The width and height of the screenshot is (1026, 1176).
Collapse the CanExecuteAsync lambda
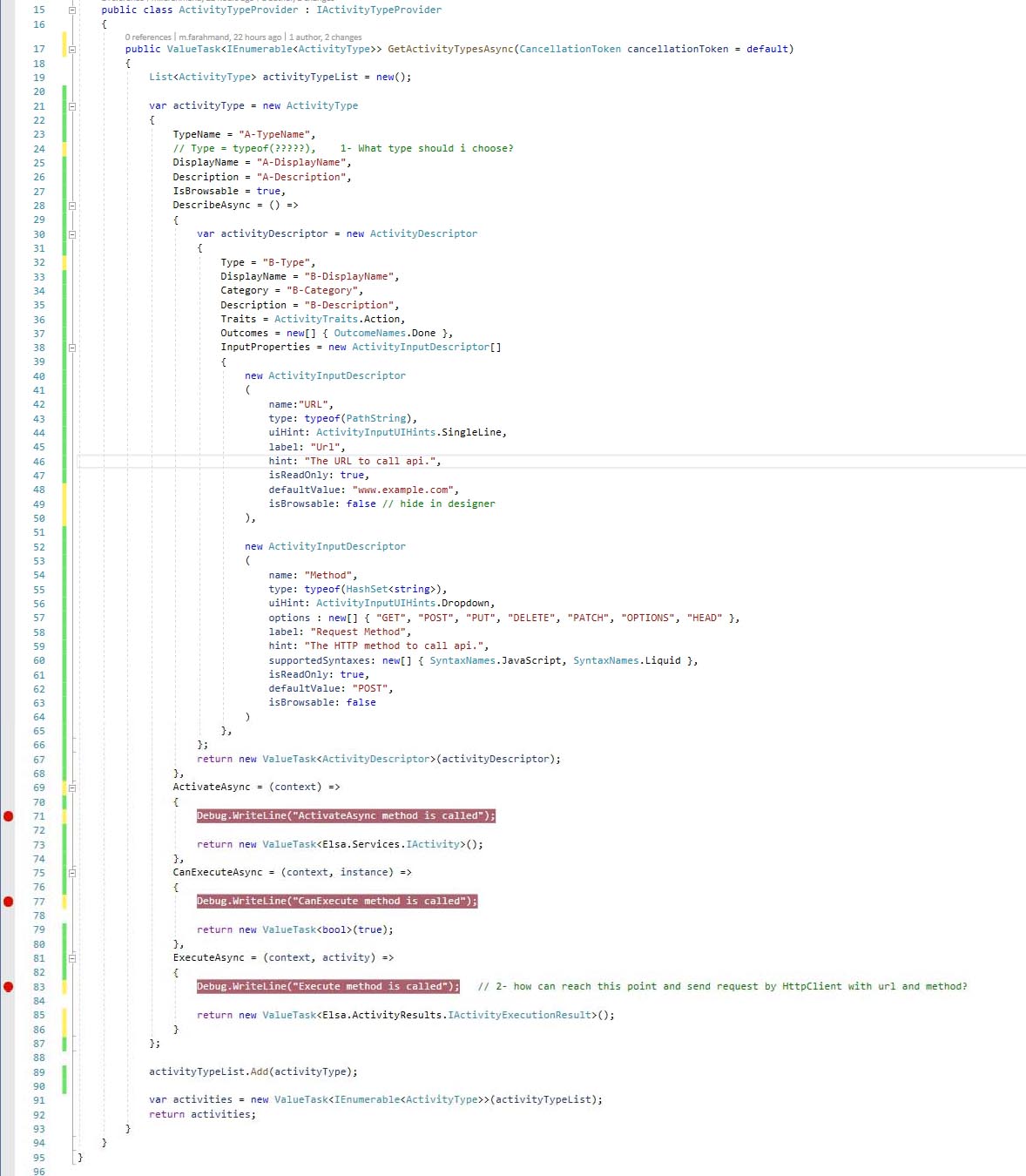pyautogui.click(x=74, y=872)
